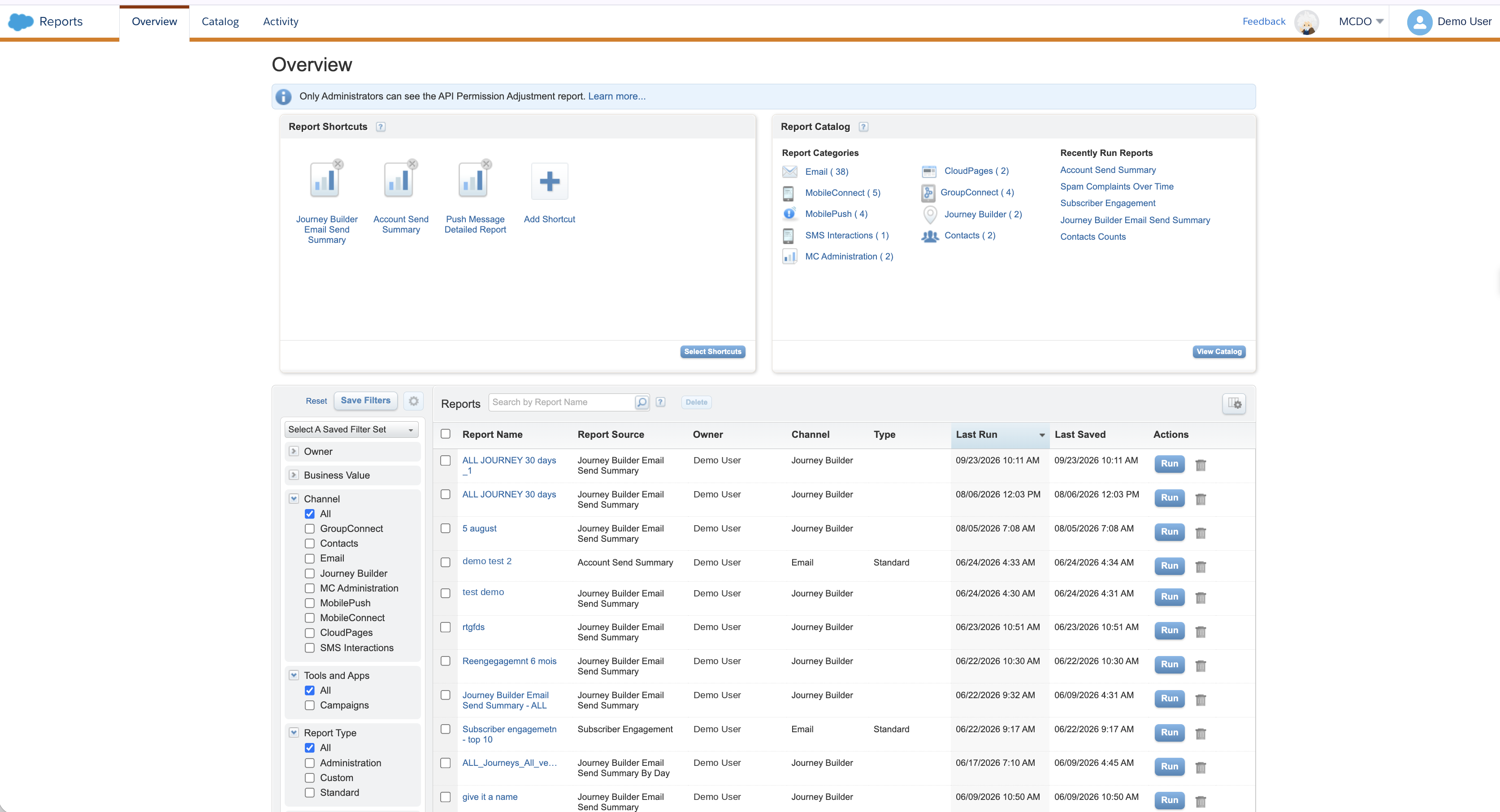Click the Demo User avatar icon
This screenshot has width=1500, height=812.
(x=1419, y=22)
